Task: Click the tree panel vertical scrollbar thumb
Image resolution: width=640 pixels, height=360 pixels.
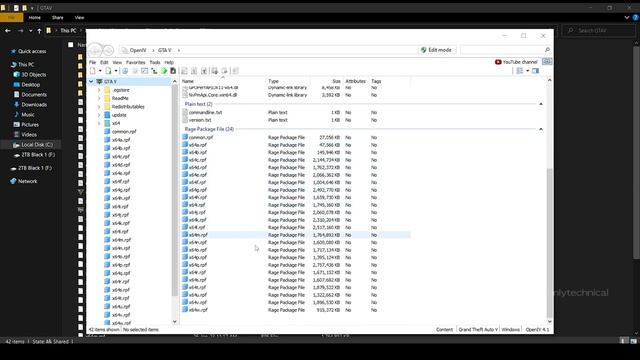Action: click(x=175, y=191)
